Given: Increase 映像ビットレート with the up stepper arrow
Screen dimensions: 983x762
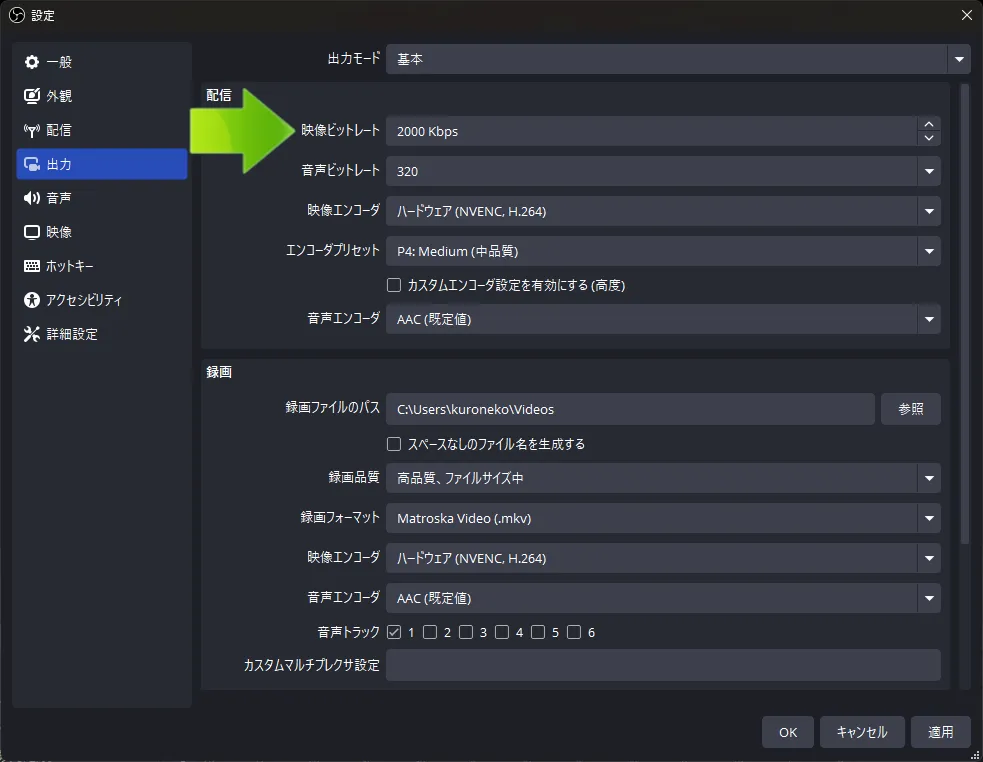Looking at the screenshot, I should (x=928, y=124).
